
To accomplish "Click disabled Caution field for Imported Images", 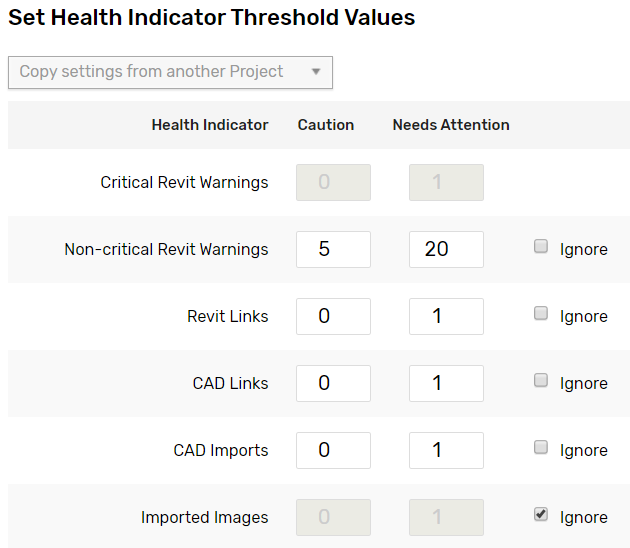I will (x=333, y=517).
